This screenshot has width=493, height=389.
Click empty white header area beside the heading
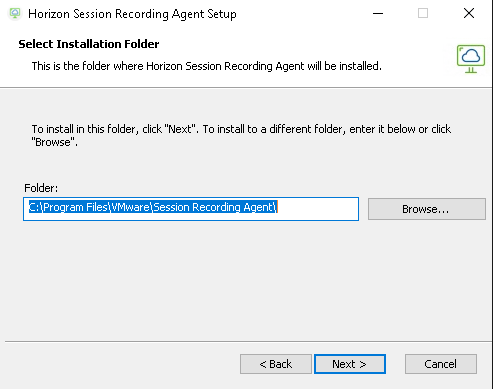(300, 44)
